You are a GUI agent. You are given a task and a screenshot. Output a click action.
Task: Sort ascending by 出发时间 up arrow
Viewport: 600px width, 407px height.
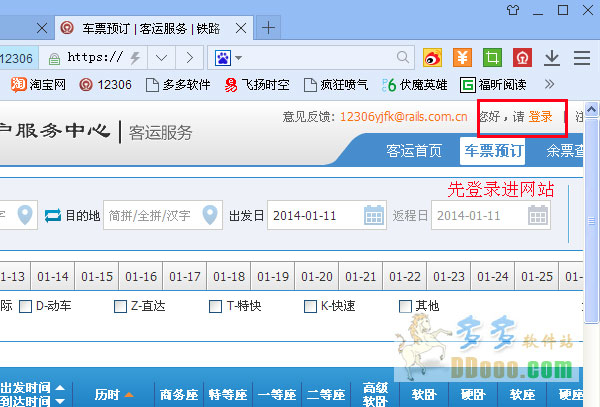click(x=60, y=387)
